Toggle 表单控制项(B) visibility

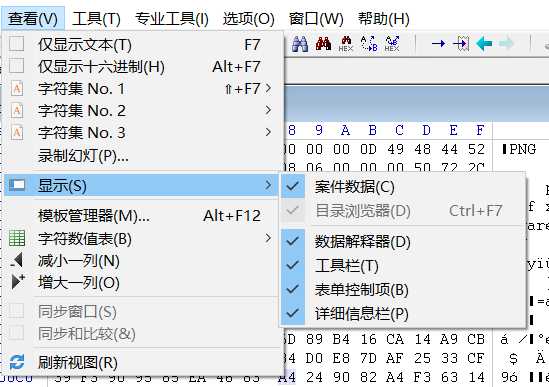pos(403,290)
